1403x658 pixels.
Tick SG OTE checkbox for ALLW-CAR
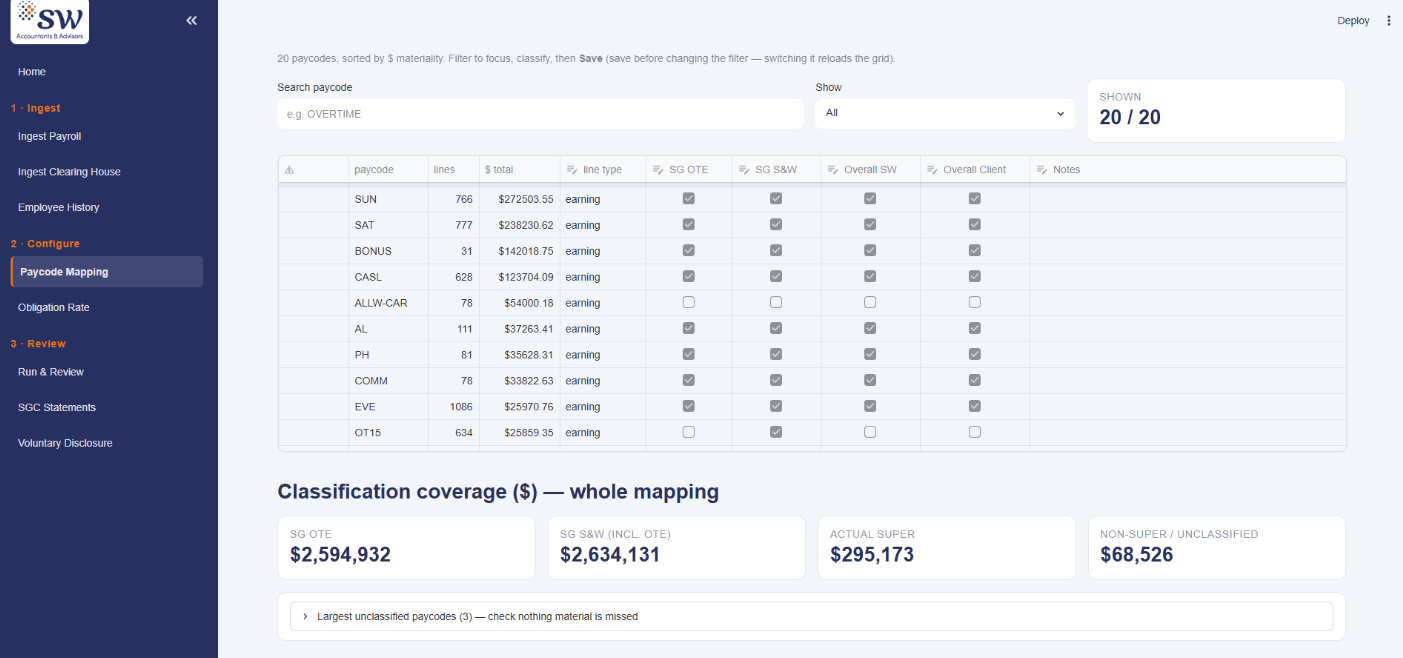(688, 302)
